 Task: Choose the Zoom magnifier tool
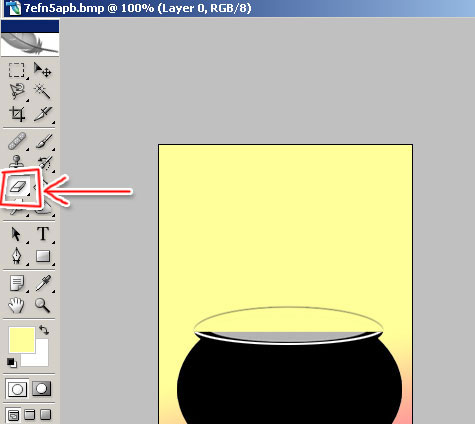pos(43,305)
